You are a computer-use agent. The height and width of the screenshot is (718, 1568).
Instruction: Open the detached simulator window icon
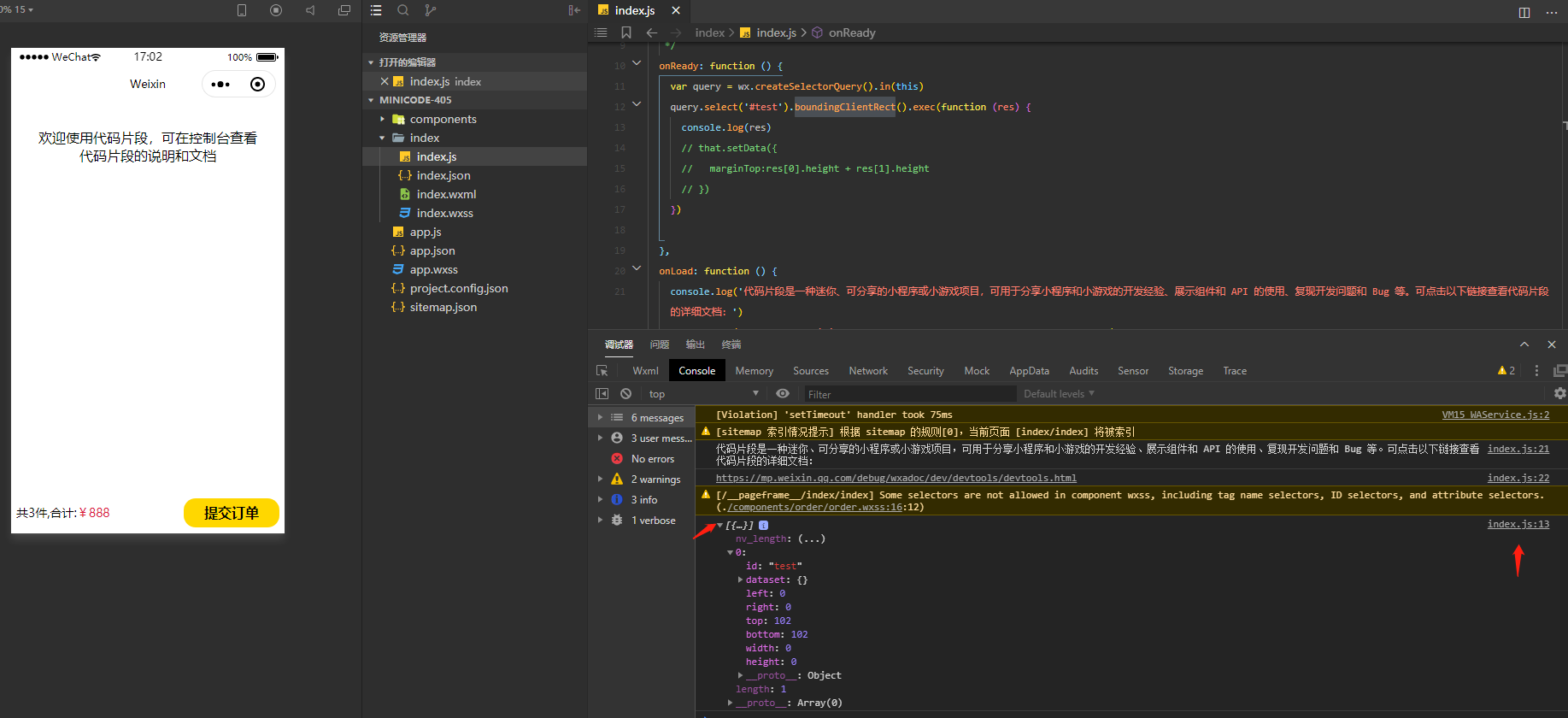[x=344, y=10]
